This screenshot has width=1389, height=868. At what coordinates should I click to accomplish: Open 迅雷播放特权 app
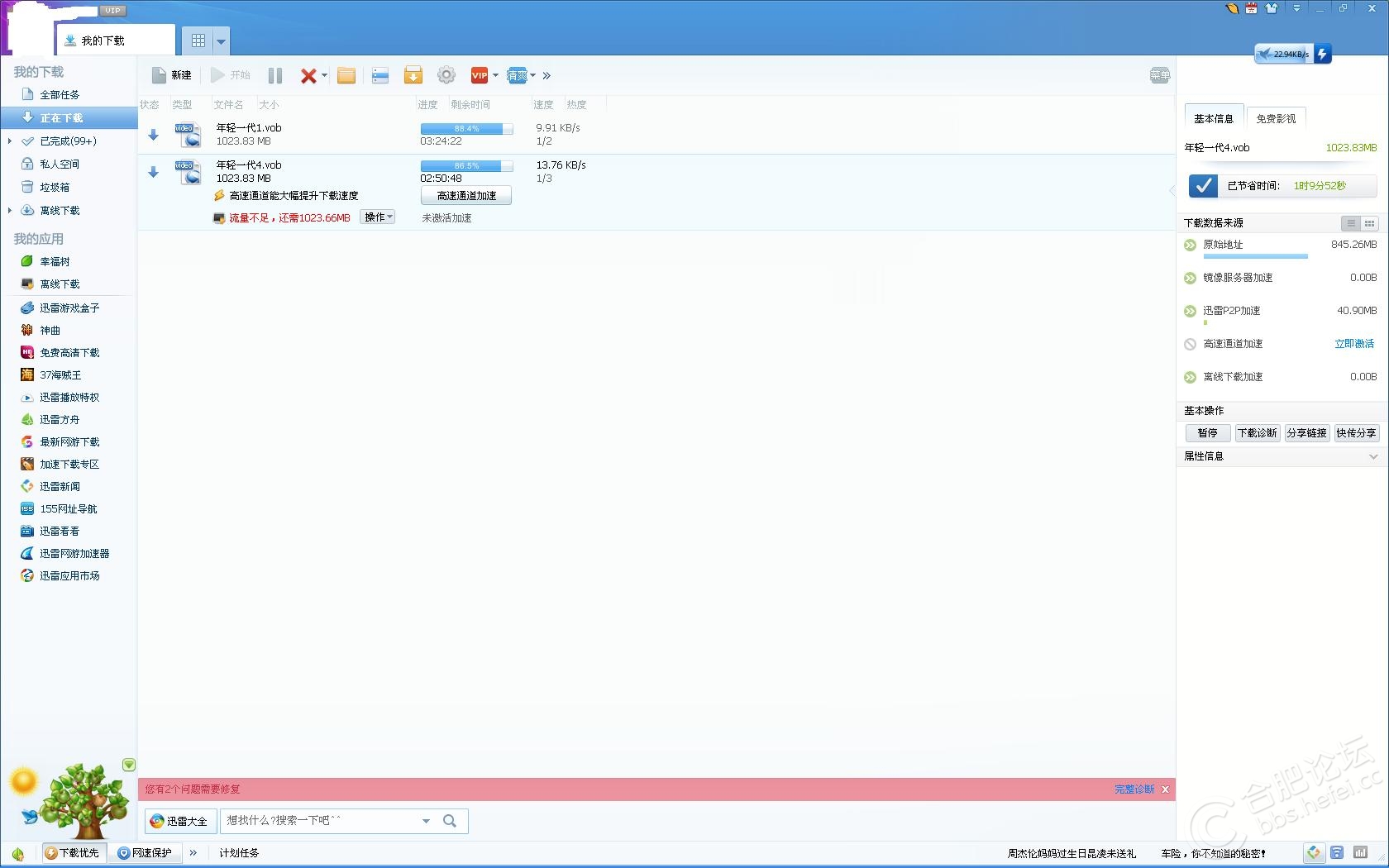69,397
